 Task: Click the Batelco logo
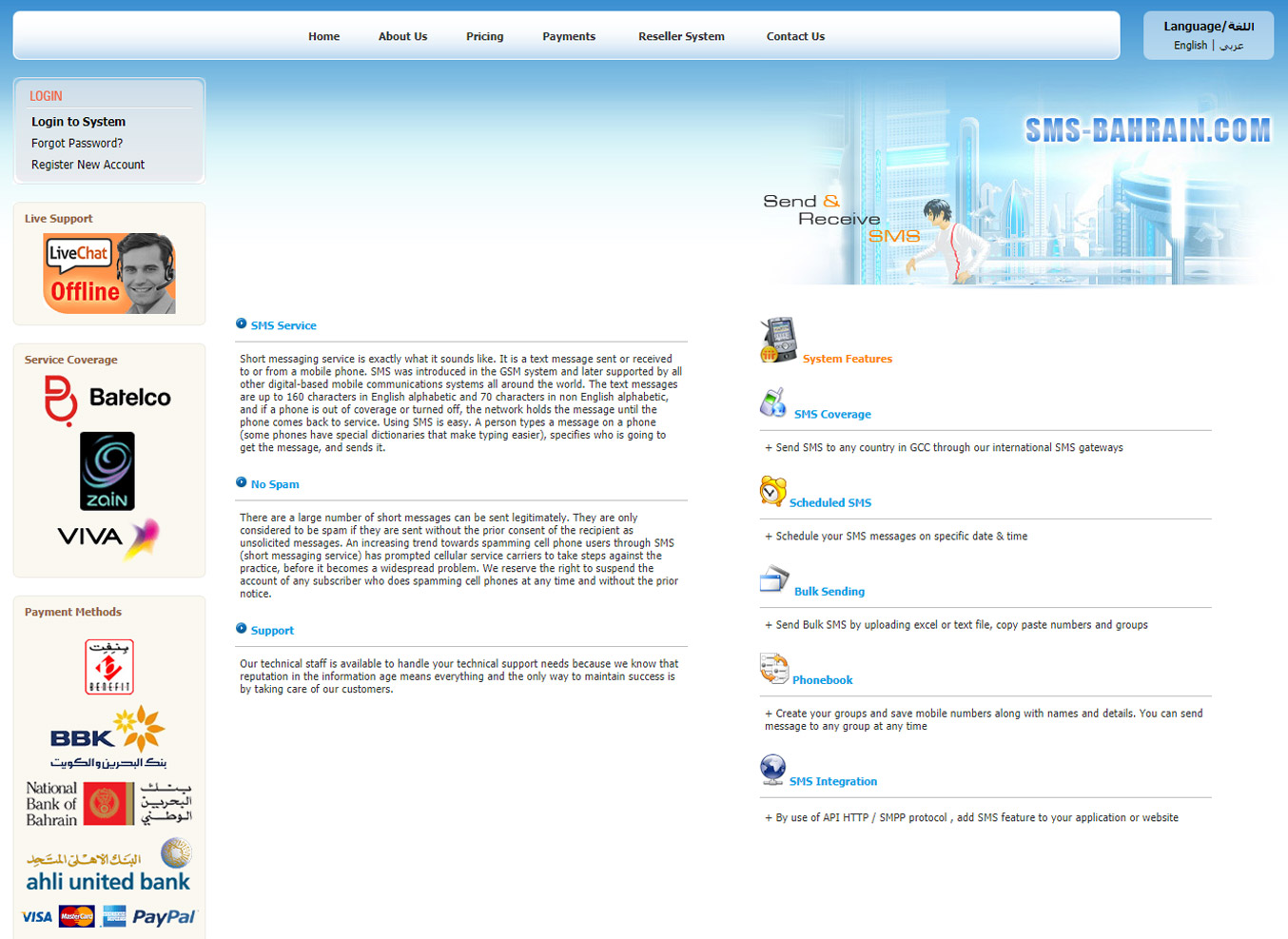(108, 399)
